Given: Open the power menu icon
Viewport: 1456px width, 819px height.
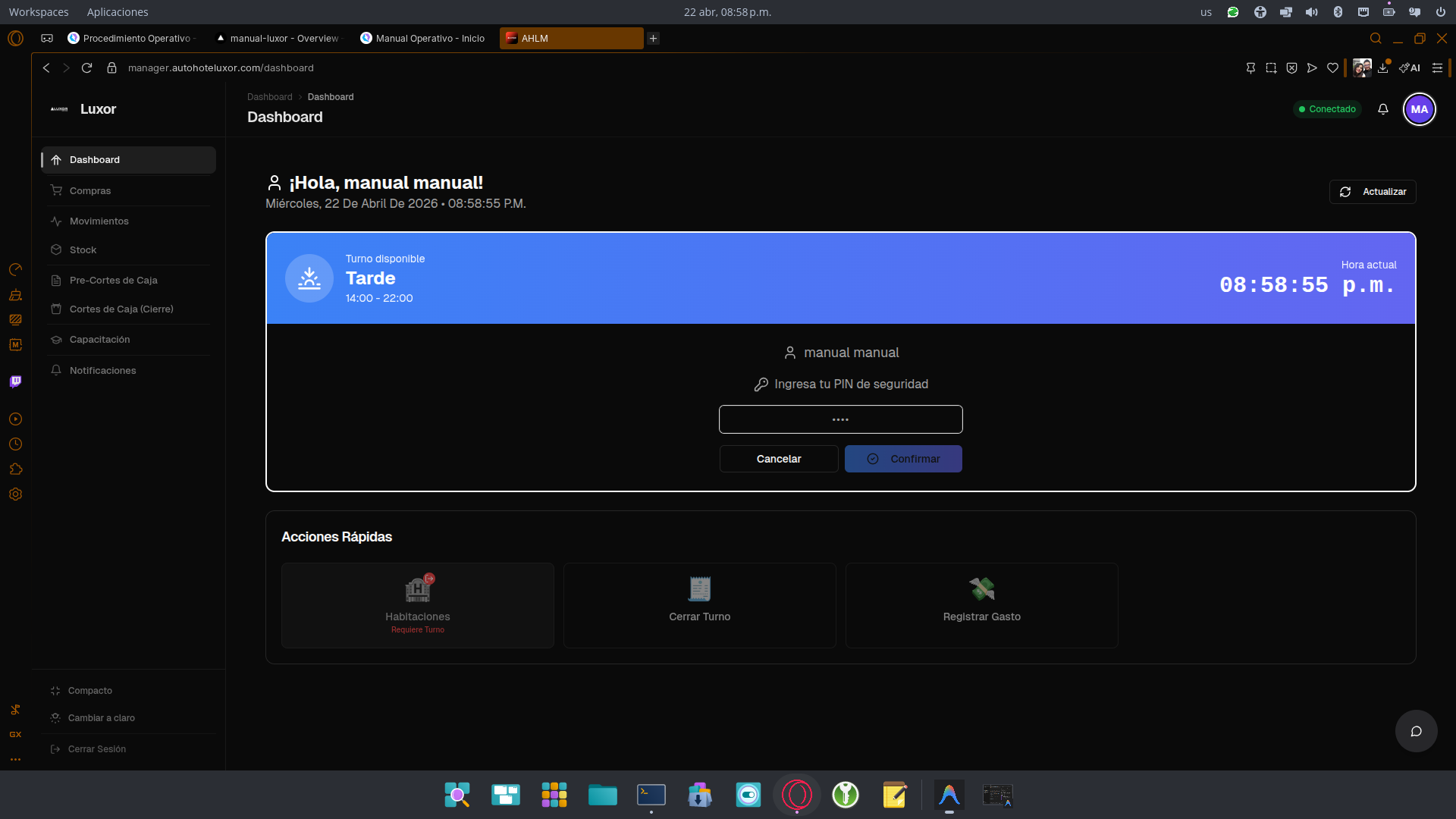Looking at the screenshot, I should point(1441,12).
